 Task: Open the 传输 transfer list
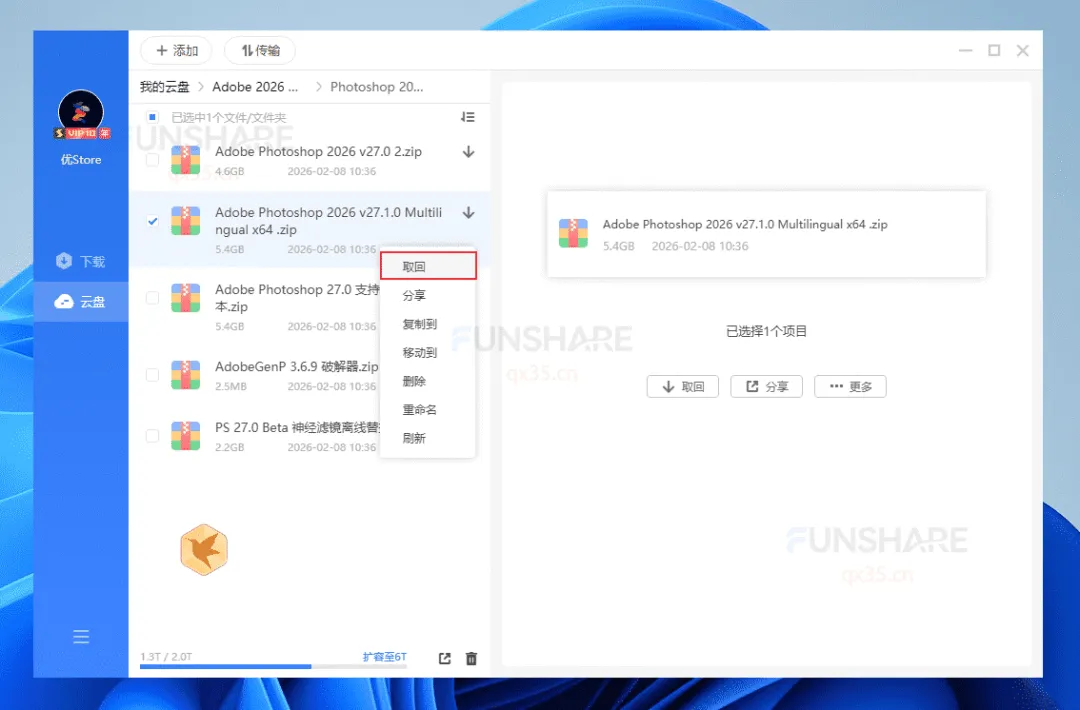(x=260, y=50)
